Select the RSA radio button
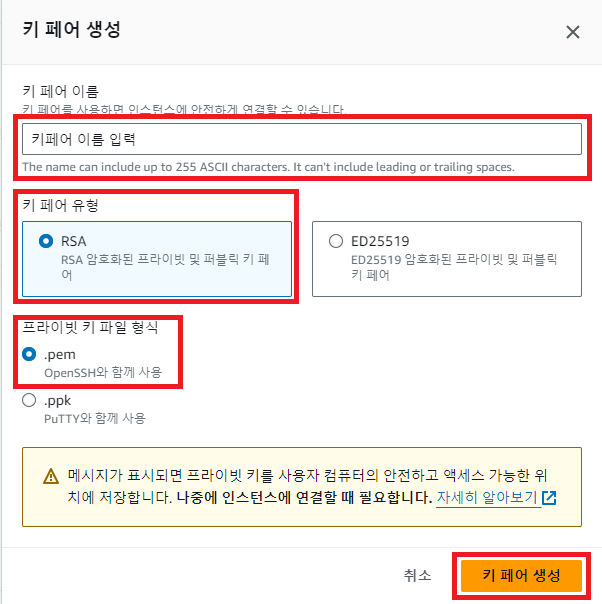 pyautogui.click(x=46, y=241)
